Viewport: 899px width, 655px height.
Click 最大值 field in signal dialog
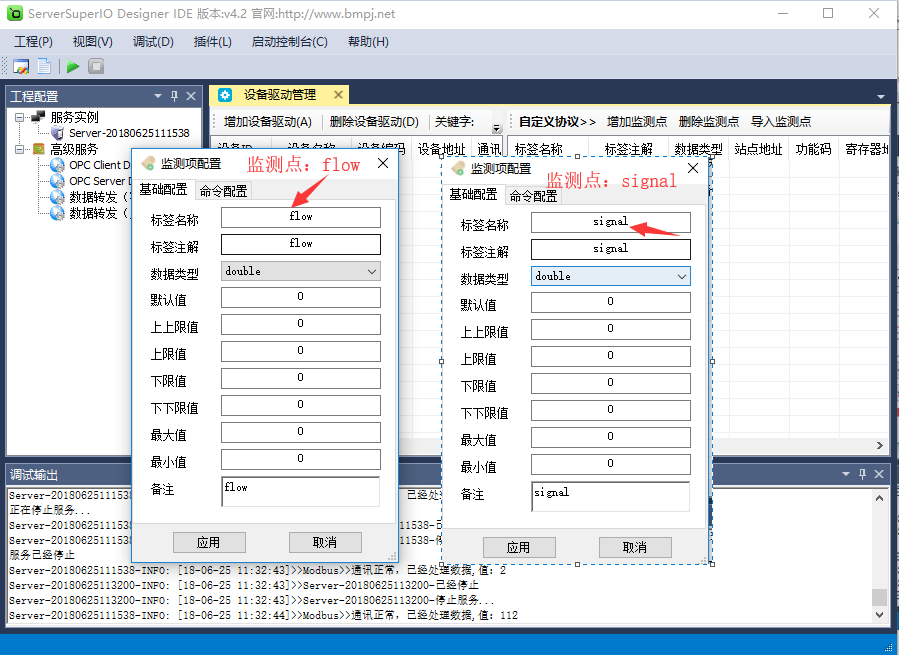pyautogui.click(x=611, y=438)
